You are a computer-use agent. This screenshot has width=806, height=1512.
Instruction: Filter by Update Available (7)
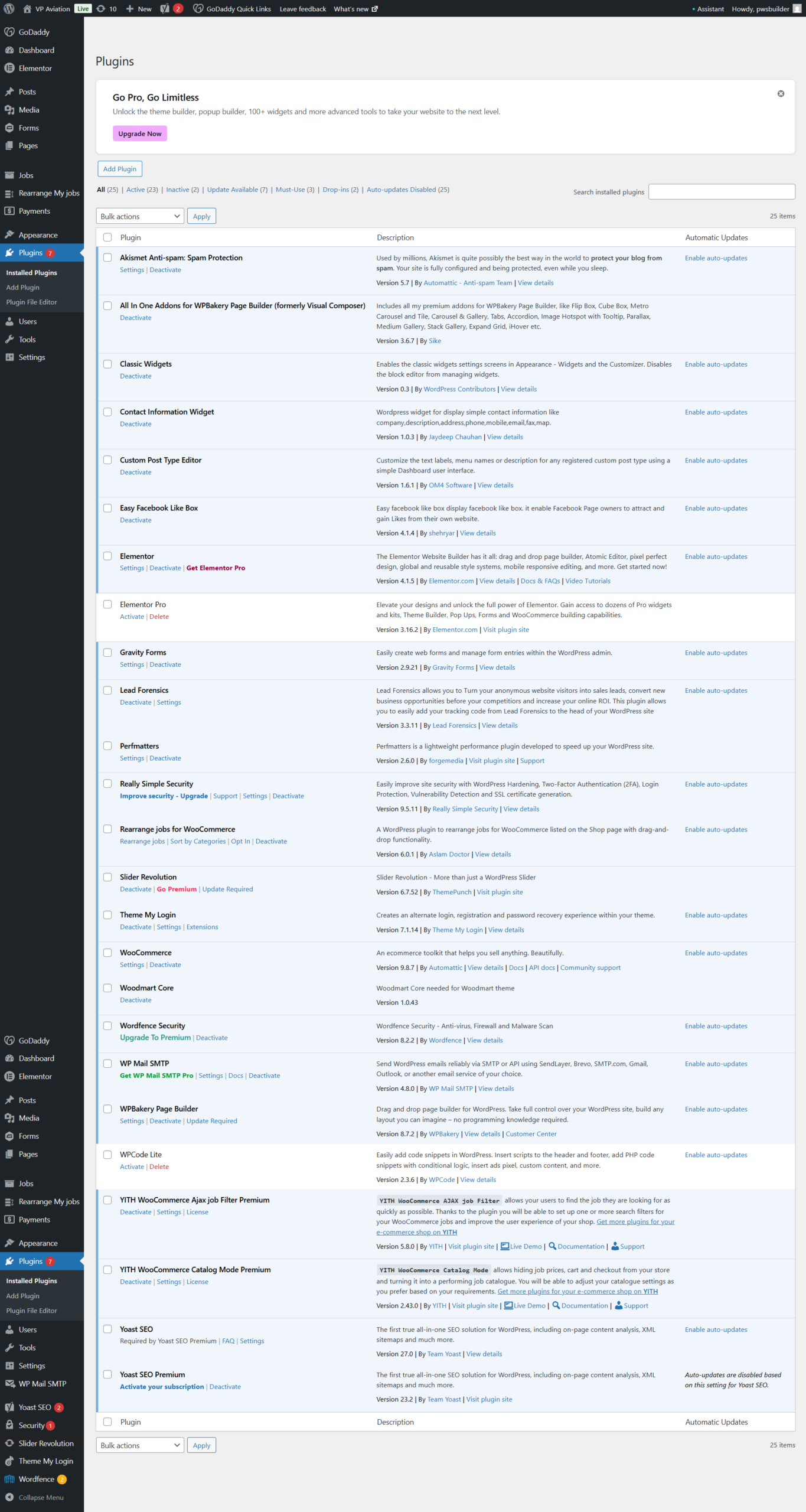point(237,190)
